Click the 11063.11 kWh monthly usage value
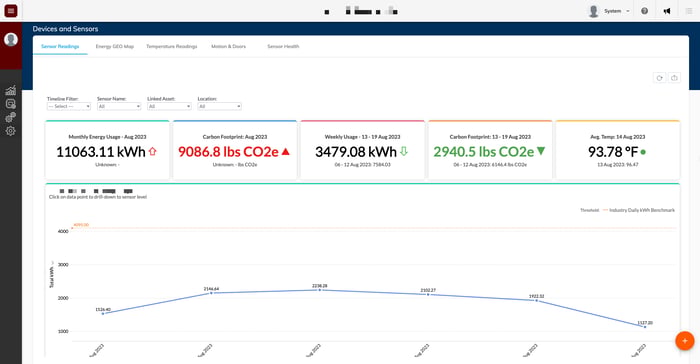 pyautogui.click(x=101, y=152)
